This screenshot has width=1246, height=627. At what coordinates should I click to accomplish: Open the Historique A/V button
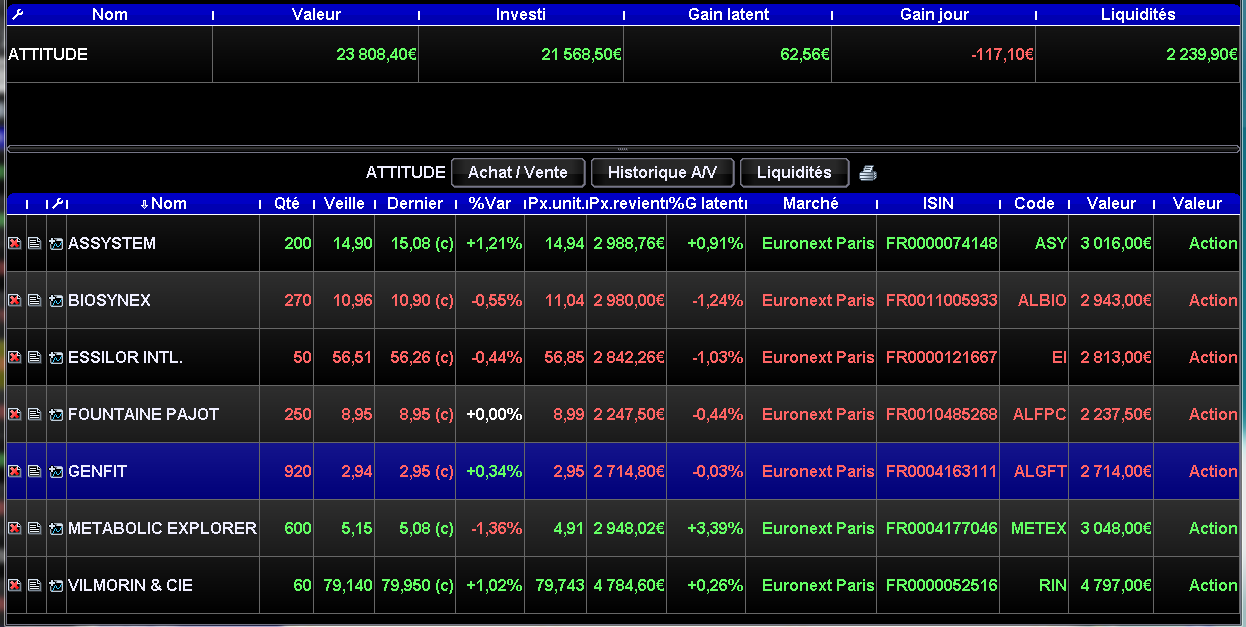662,172
